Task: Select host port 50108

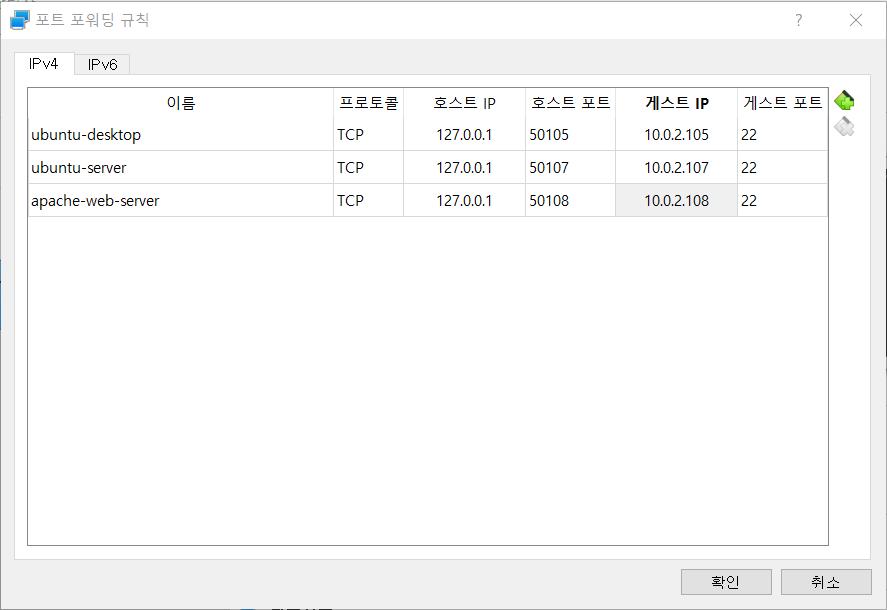Action: pos(570,200)
